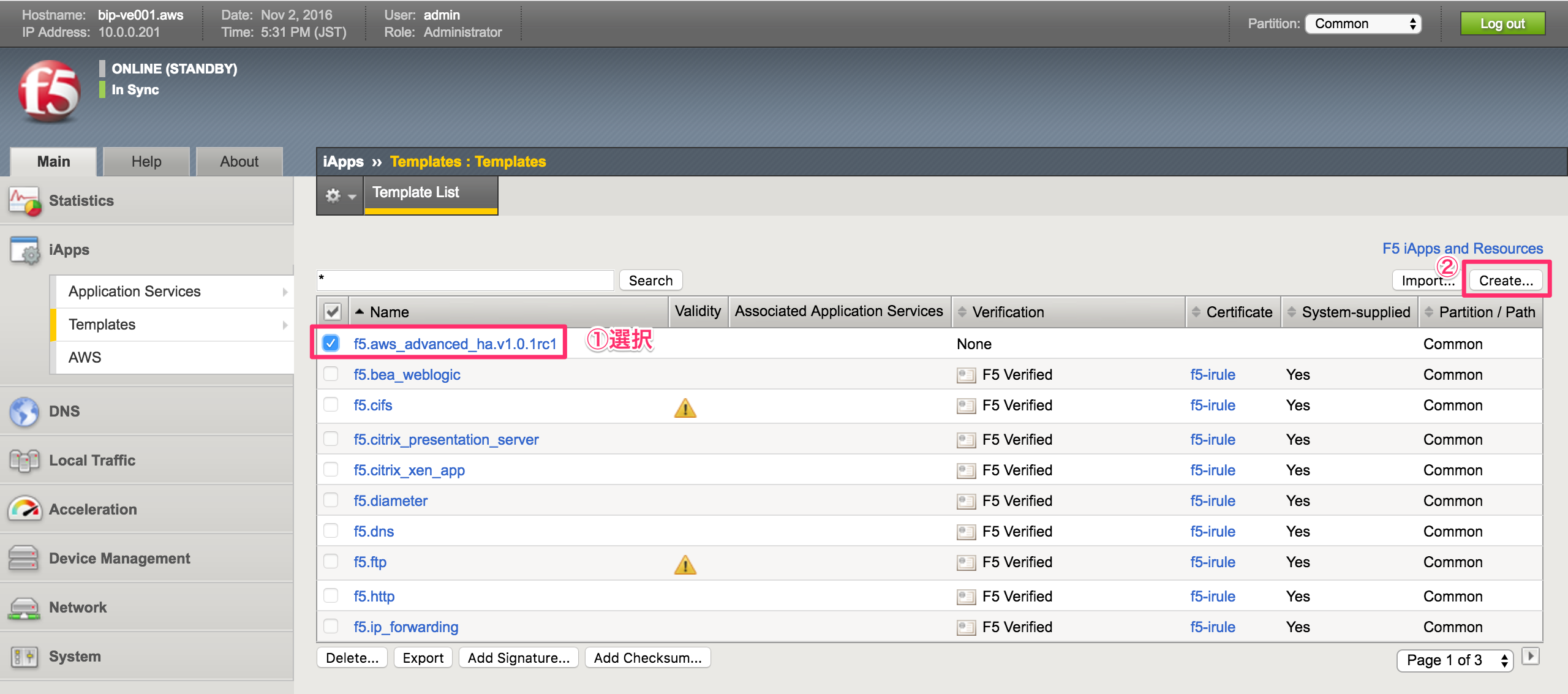Click the Add Checksum... button
The height and width of the screenshot is (694, 1568).
[647, 658]
